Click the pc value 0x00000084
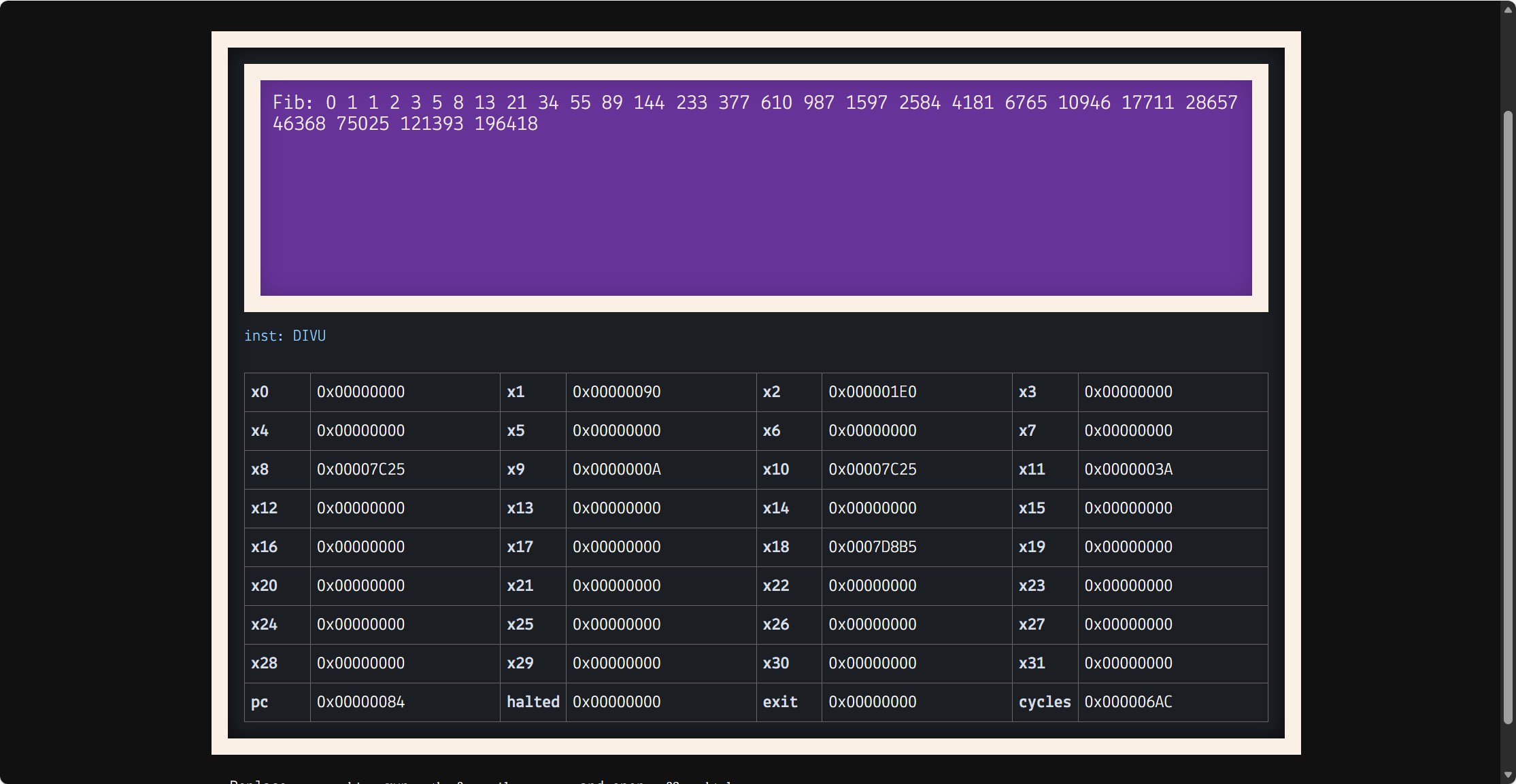This screenshot has height=784, width=1516. tap(360, 702)
